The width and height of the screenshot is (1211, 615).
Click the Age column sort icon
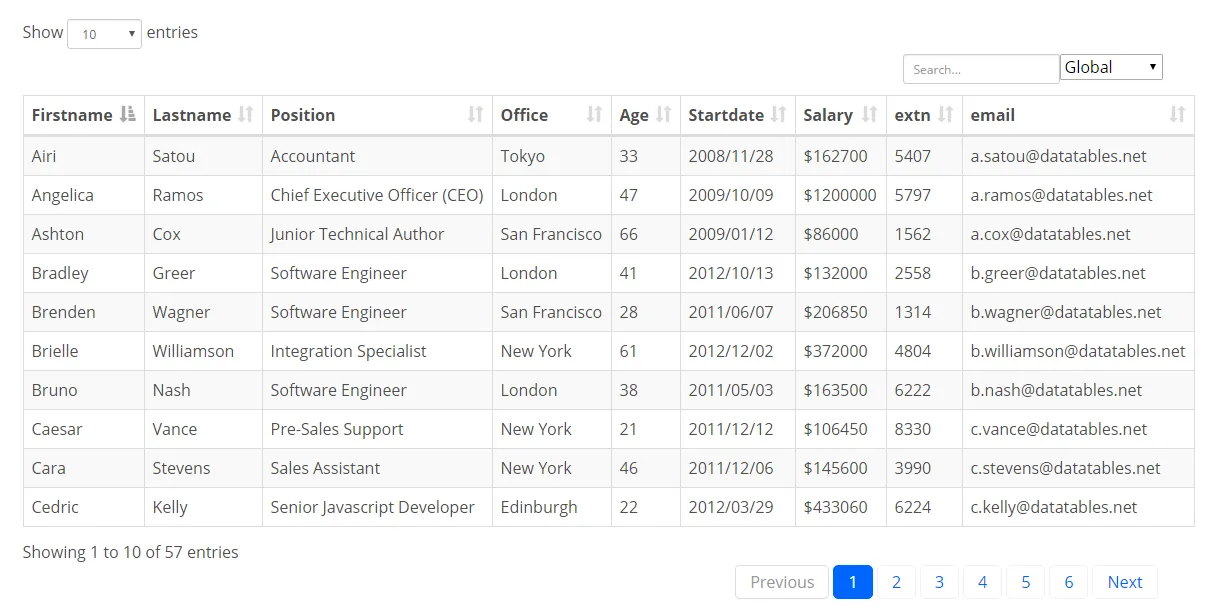pyautogui.click(x=664, y=115)
